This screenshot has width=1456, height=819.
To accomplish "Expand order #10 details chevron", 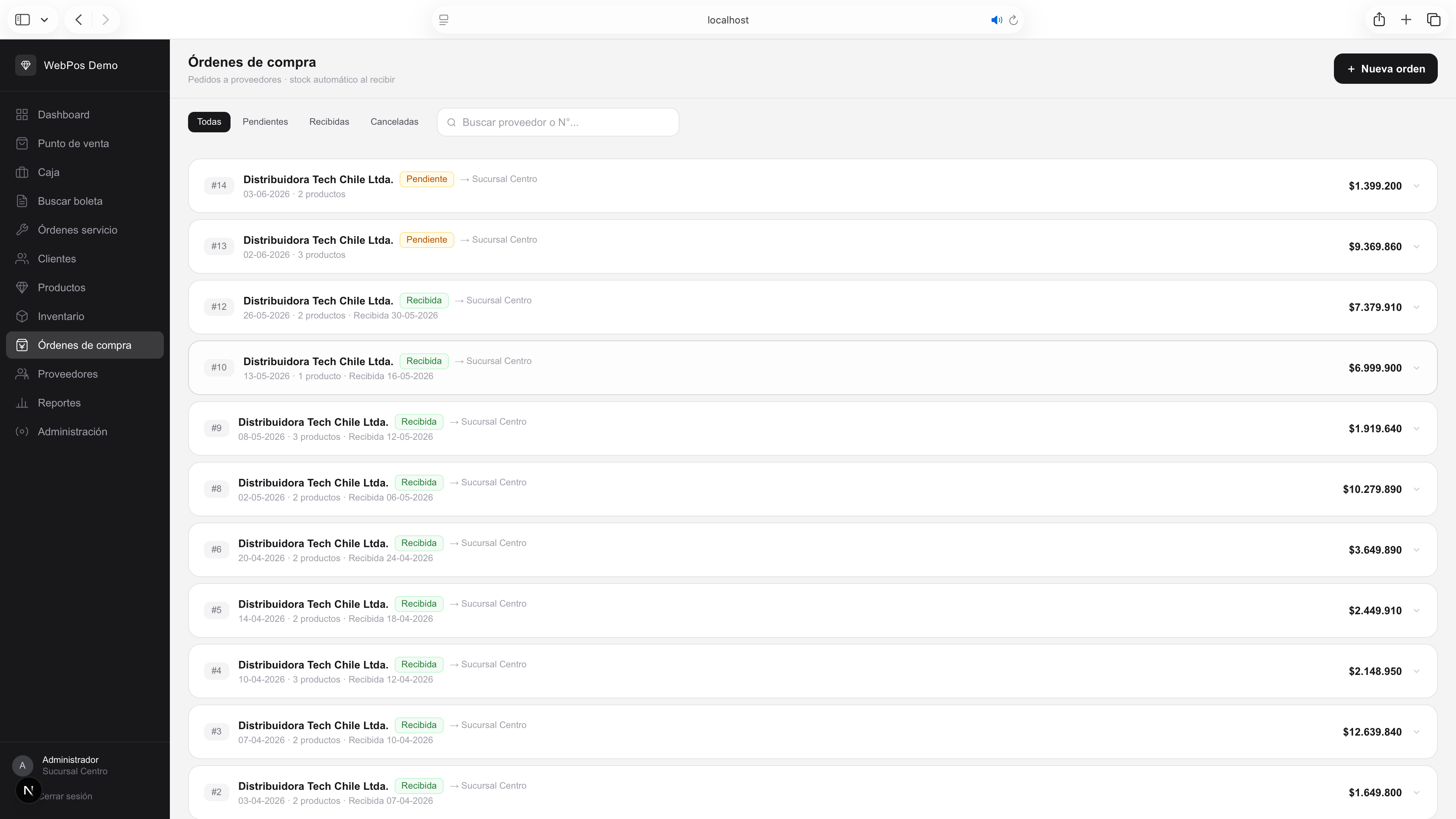I will [x=1417, y=368].
